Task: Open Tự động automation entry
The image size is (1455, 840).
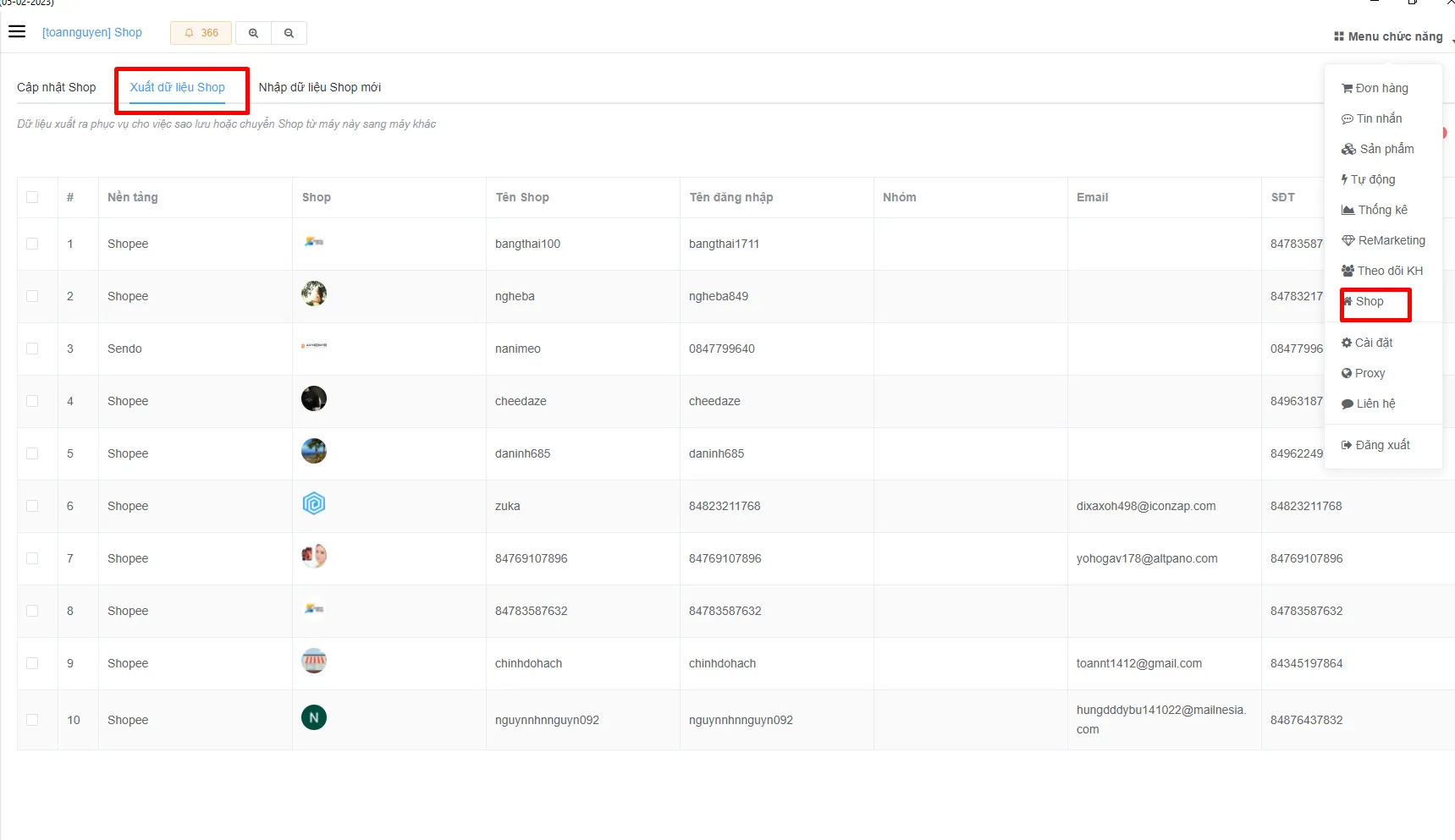Action: click(1368, 179)
